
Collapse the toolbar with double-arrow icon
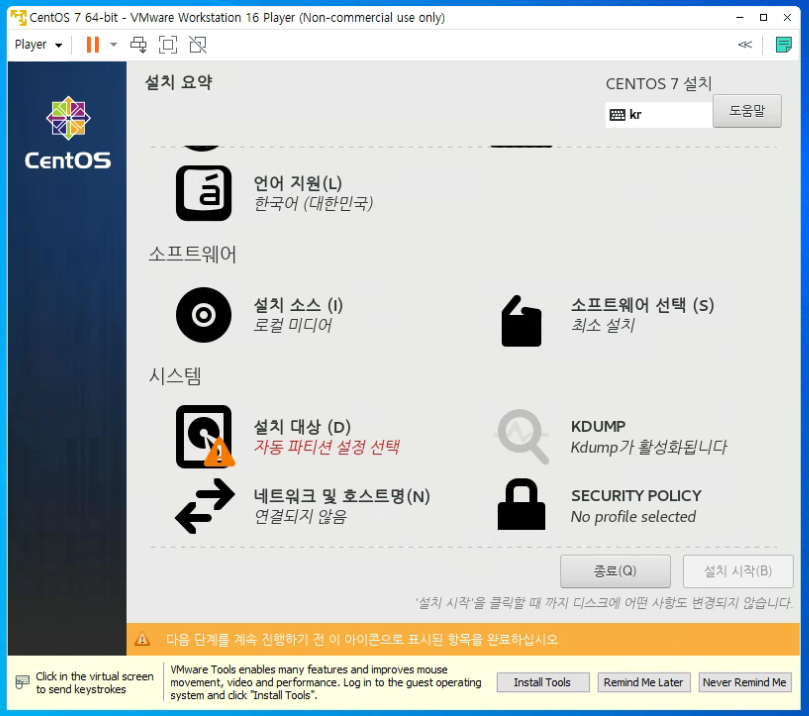tap(745, 45)
